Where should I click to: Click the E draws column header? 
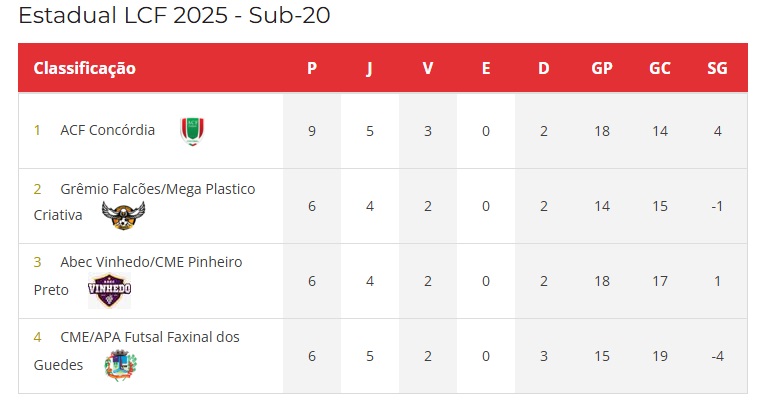pos(486,68)
